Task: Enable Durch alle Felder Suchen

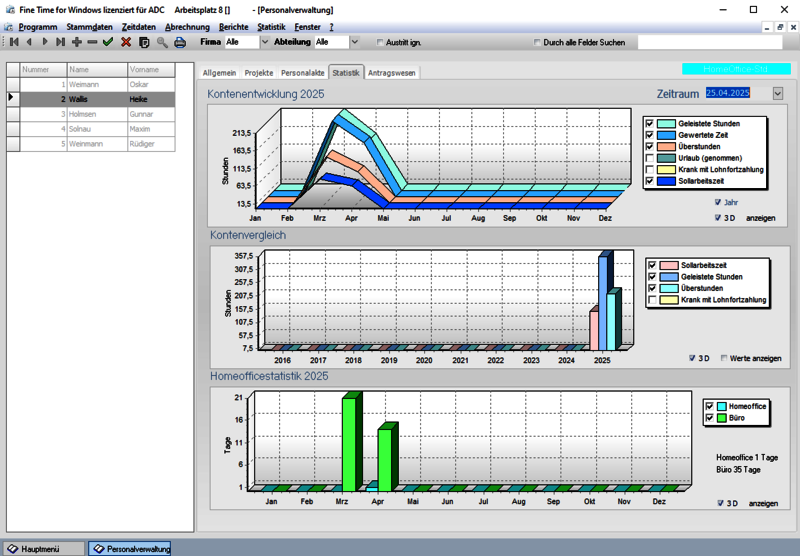Action: pyautogui.click(x=537, y=42)
